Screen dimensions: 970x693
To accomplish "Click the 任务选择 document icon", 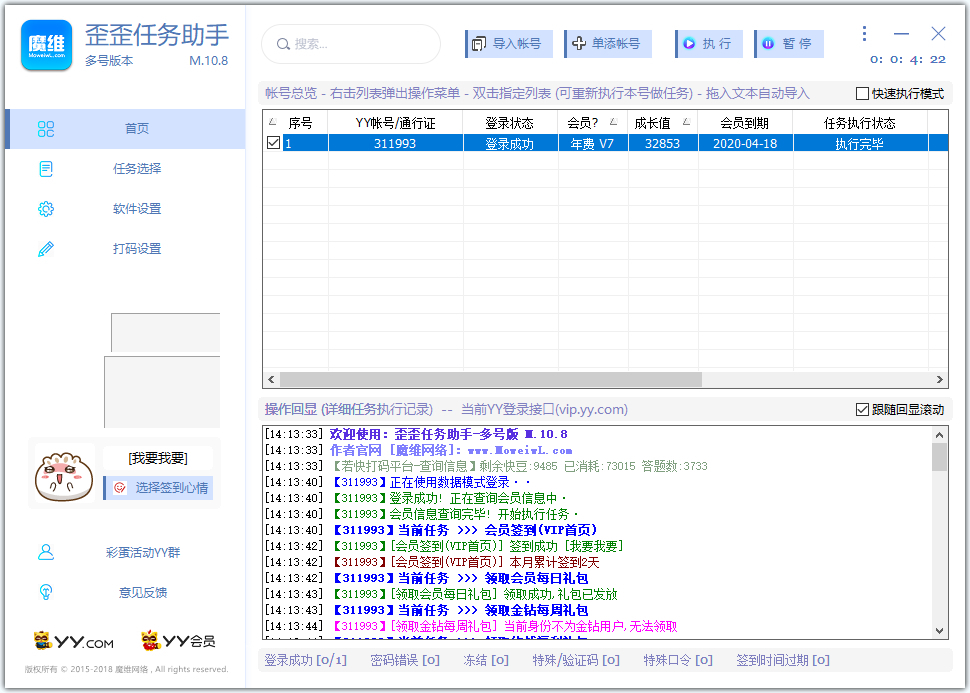I will point(46,168).
